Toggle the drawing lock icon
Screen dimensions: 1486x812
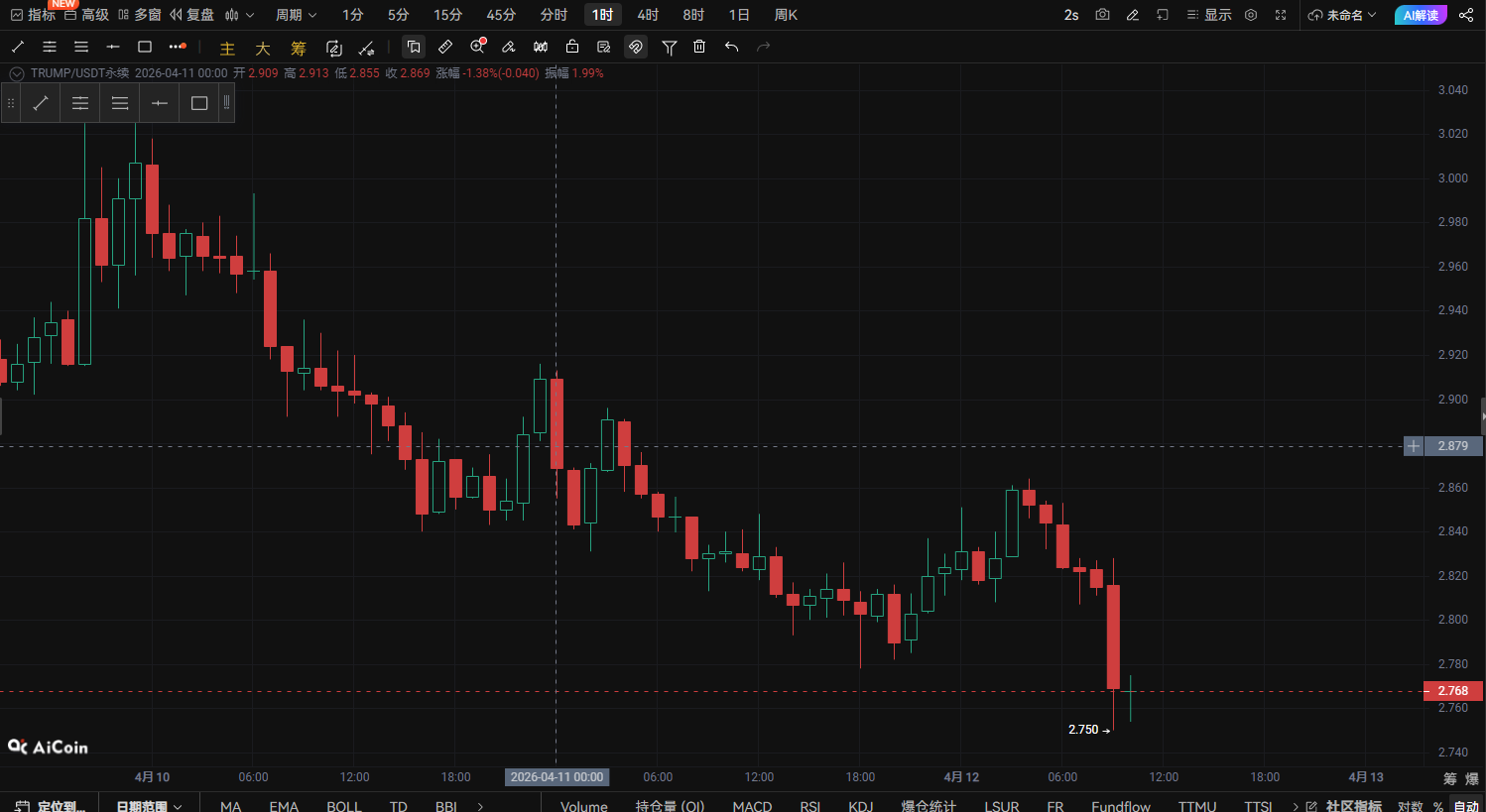point(572,47)
